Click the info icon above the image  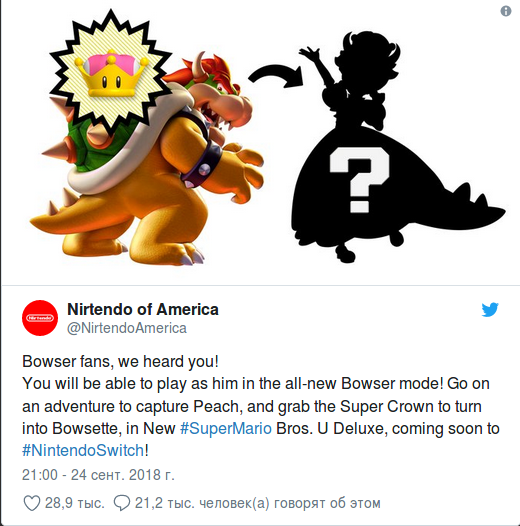506,11
